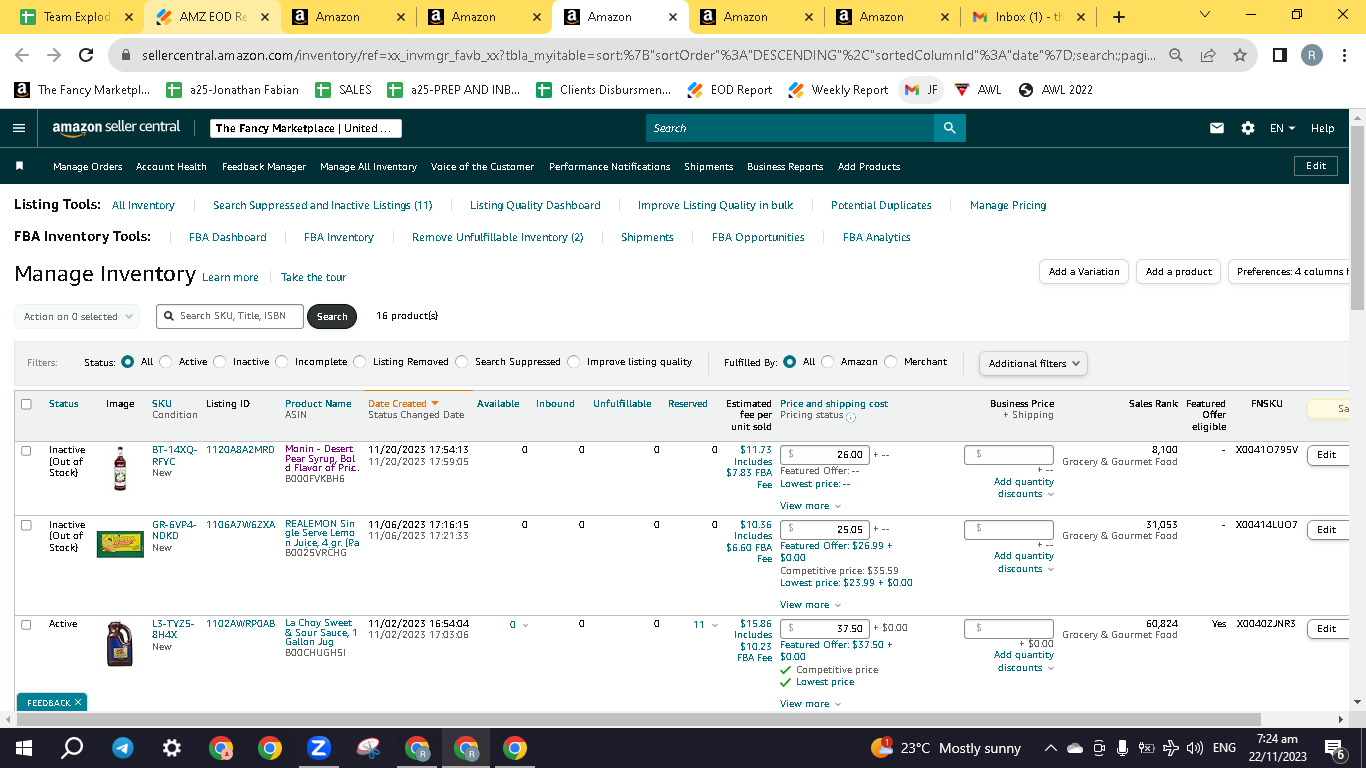Click the share page icon in address bar
Screen dimensions: 1366x768
(1208, 55)
